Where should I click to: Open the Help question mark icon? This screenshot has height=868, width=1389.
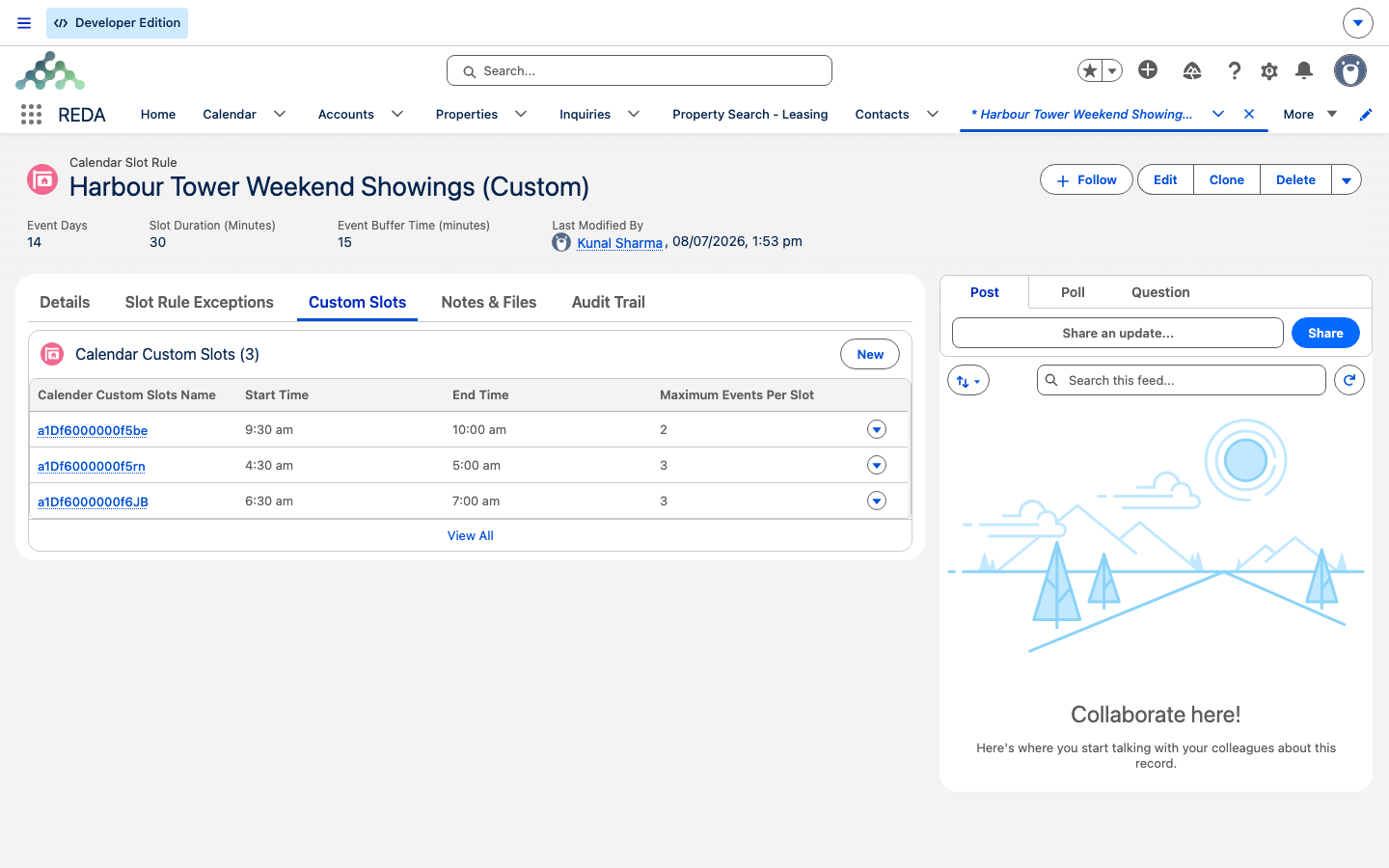1234,70
